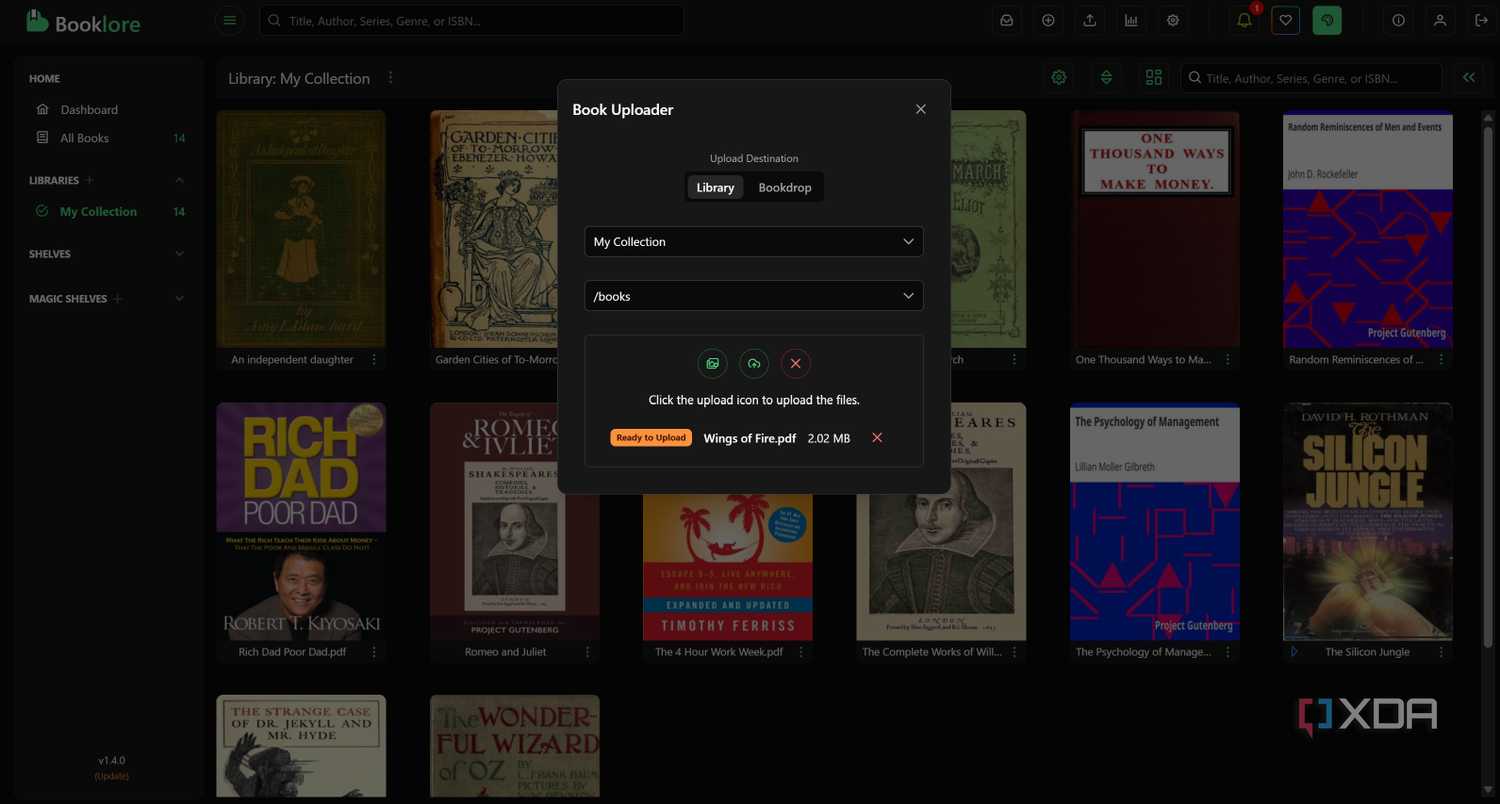Image resolution: width=1500 pixels, height=804 pixels.
Task: Click the upload book icon in header
Action: 1090,20
